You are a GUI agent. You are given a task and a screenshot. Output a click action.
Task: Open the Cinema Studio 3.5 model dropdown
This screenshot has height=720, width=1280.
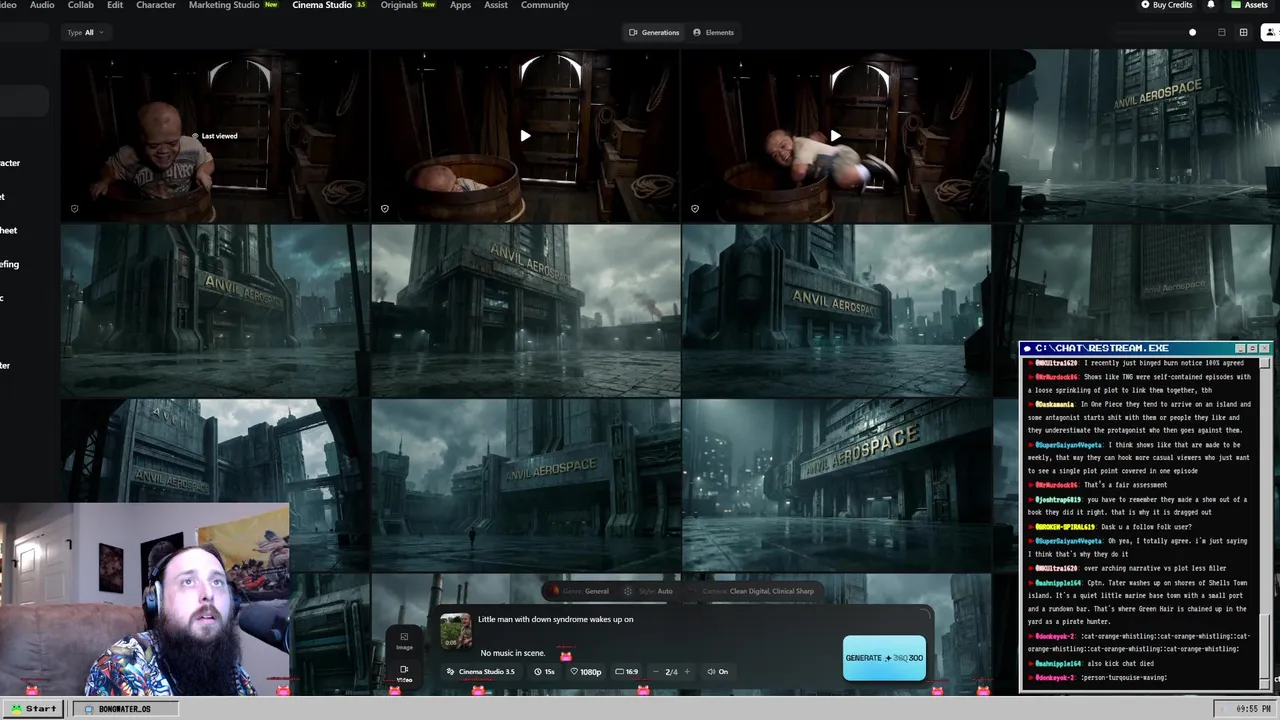(x=480, y=672)
